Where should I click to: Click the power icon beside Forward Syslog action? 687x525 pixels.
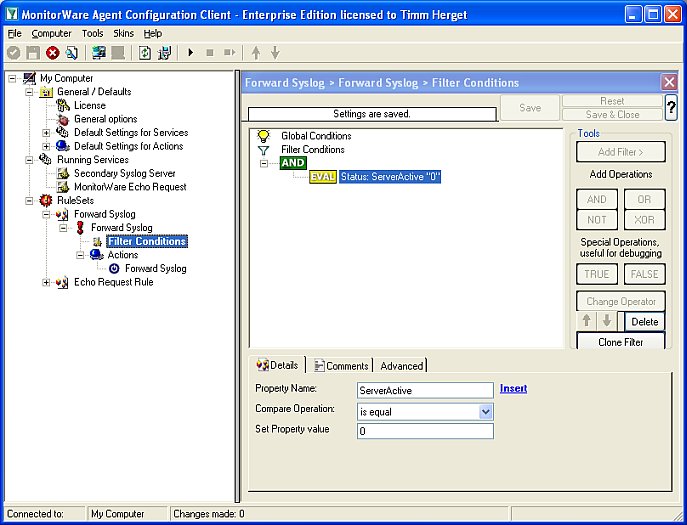click(x=114, y=269)
